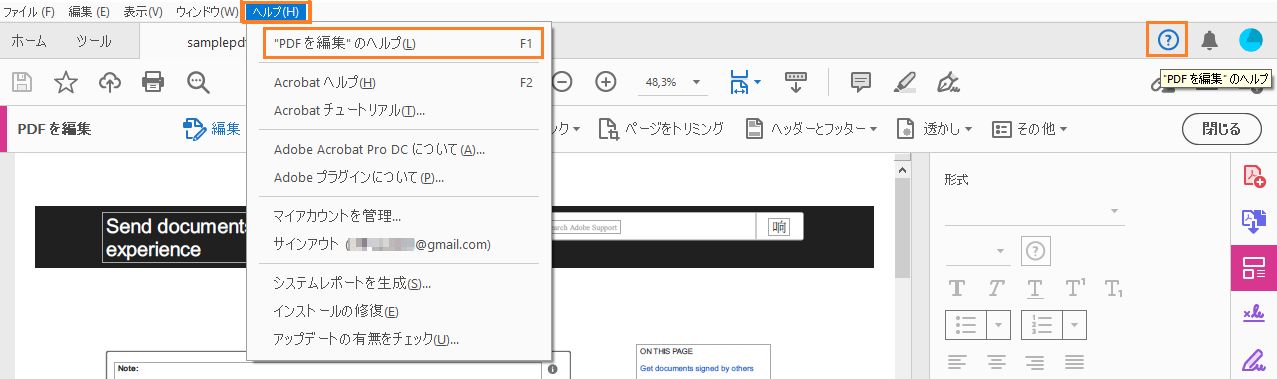Click the format panel question mark icon
The height and width of the screenshot is (379, 1277).
(1035, 250)
